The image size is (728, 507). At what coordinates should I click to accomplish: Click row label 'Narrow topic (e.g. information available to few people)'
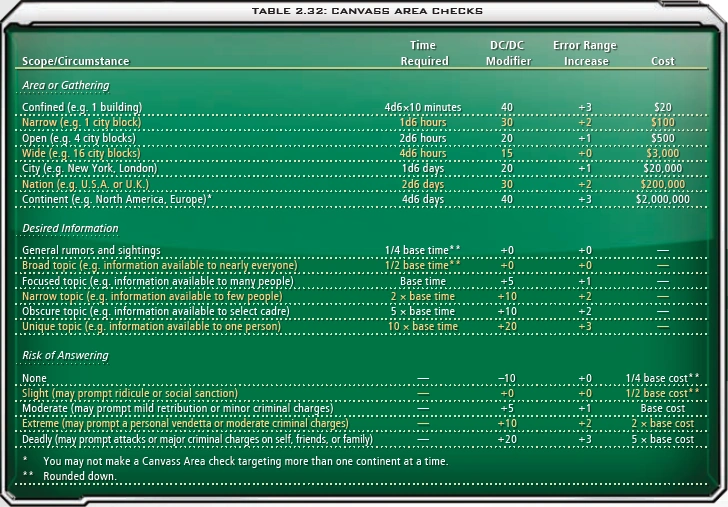point(152,296)
